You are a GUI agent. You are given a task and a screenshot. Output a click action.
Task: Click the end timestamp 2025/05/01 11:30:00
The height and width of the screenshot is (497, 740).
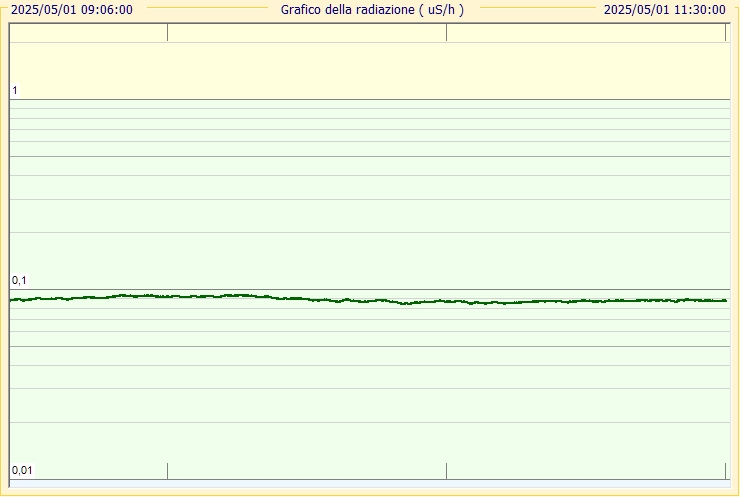tap(664, 9)
